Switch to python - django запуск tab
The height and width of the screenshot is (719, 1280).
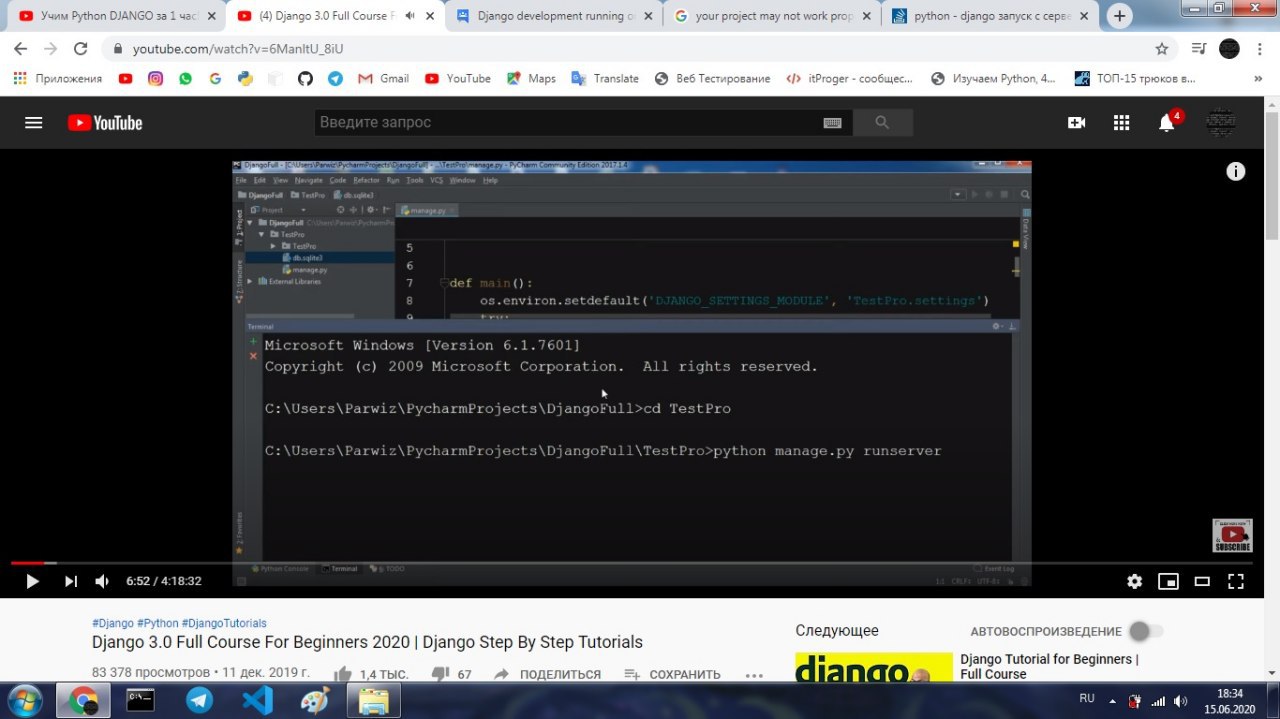point(988,16)
